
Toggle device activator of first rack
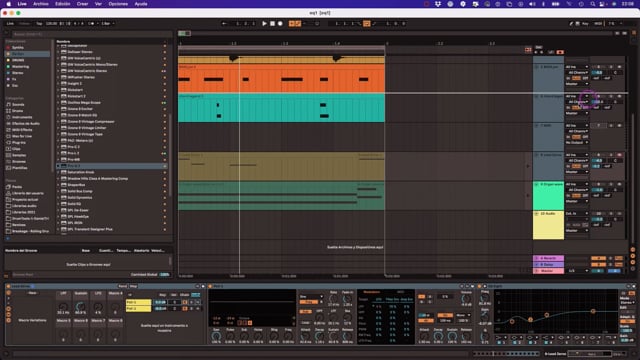tap(8, 287)
